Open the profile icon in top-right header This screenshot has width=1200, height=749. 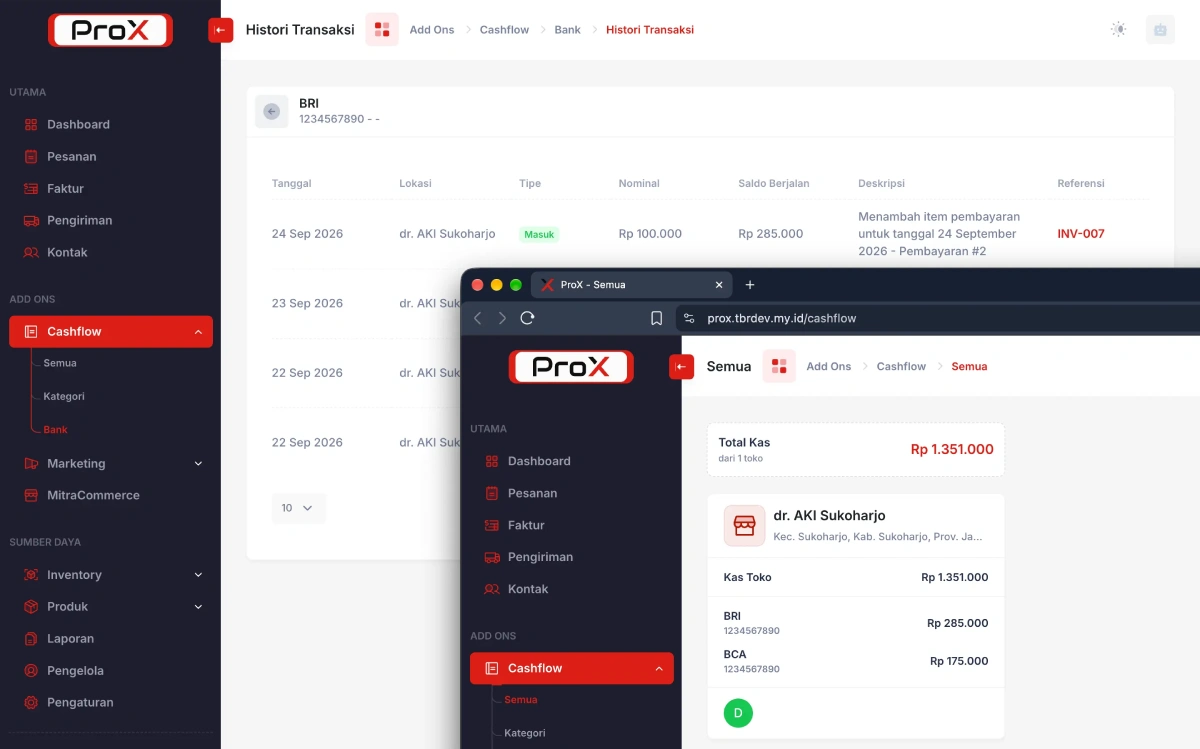click(x=1160, y=30)
